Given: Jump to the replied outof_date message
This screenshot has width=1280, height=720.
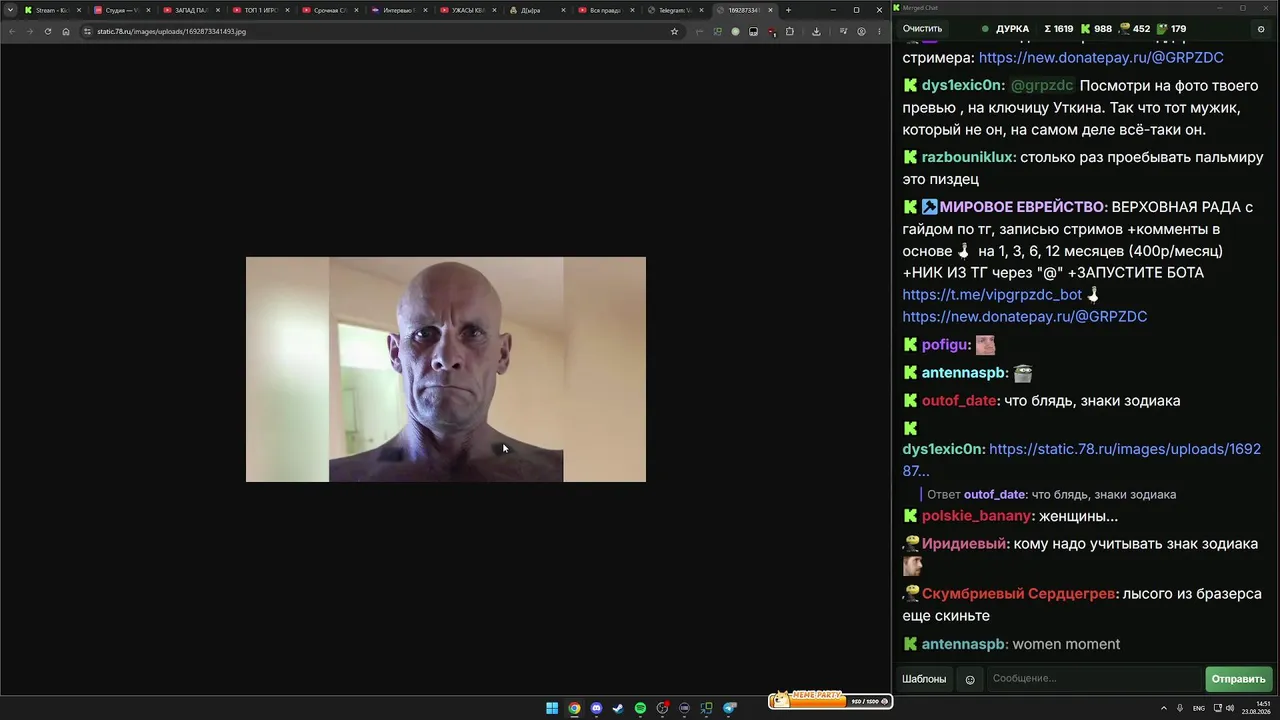Looking at the screenshot, I should pyautogui.click(x=1051, y=494).
